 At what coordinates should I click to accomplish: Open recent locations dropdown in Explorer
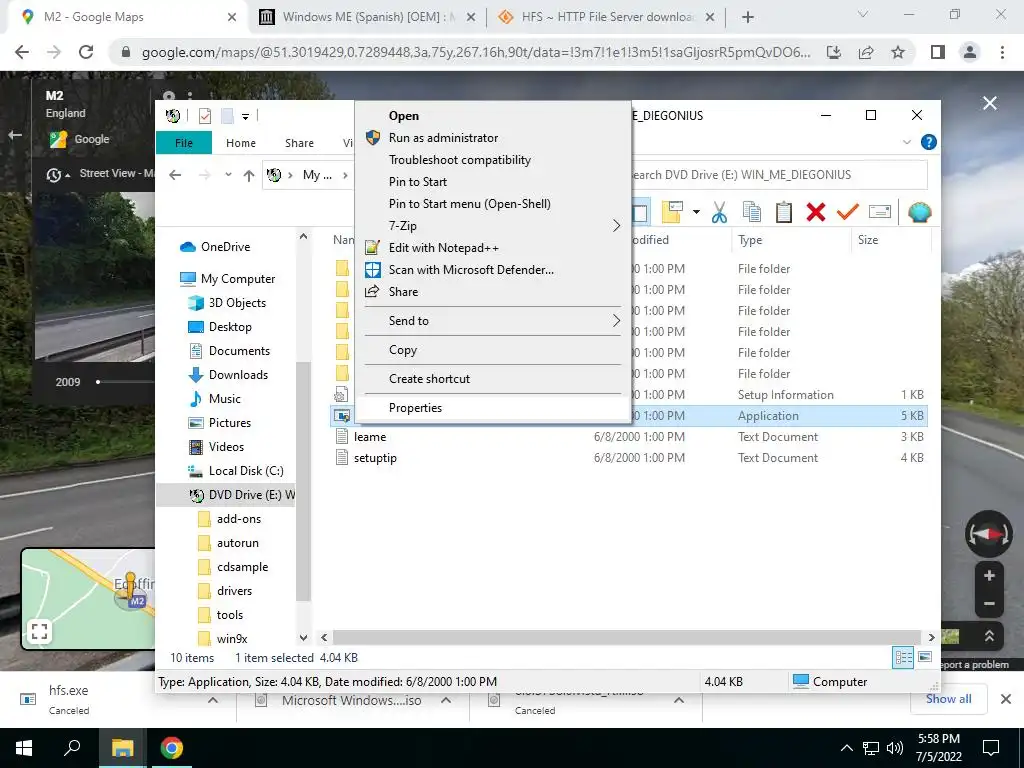click(x=228, y=175)
